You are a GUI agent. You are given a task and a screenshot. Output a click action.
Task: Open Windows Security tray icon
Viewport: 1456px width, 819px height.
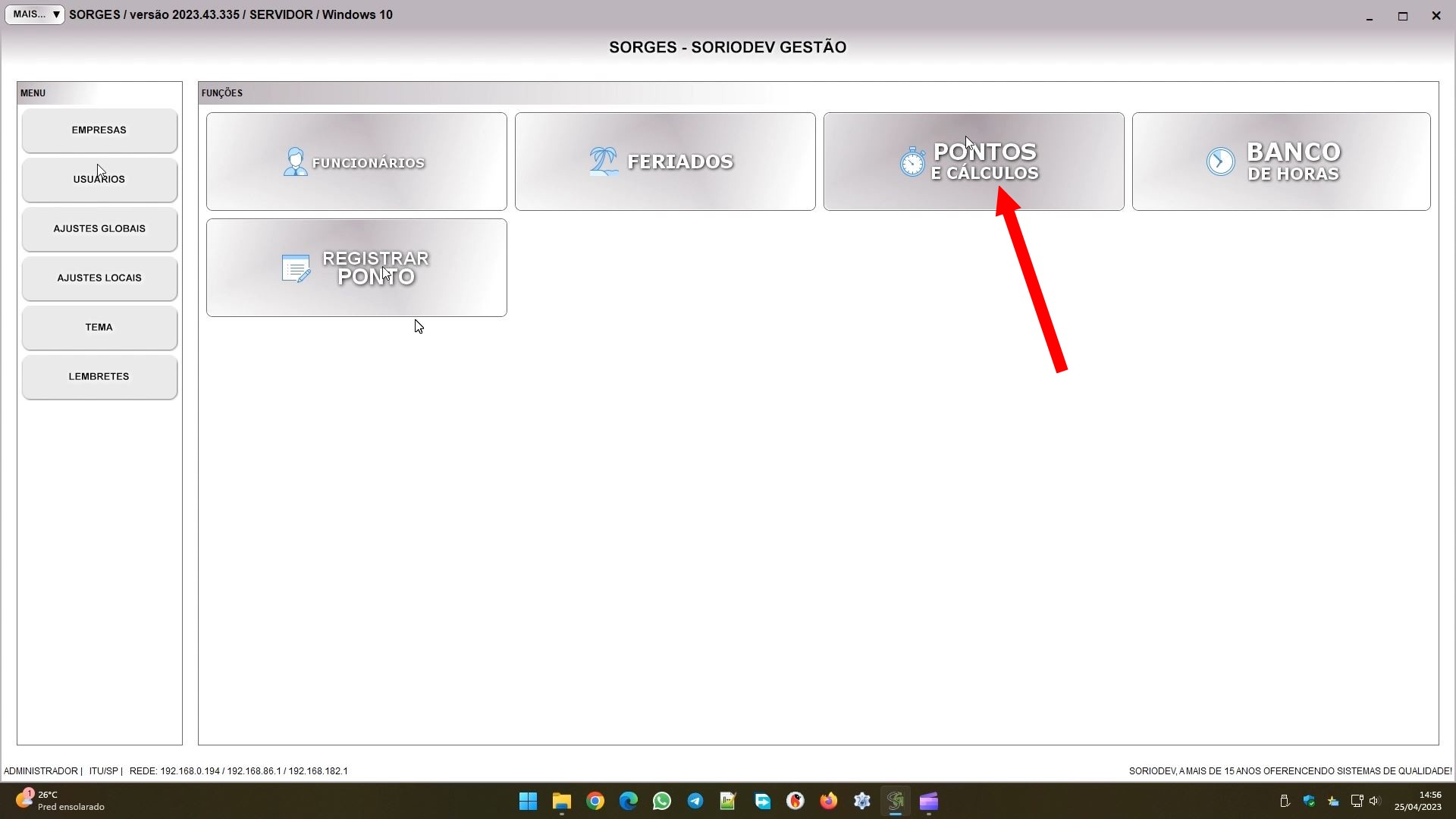tap(1309, 801)
